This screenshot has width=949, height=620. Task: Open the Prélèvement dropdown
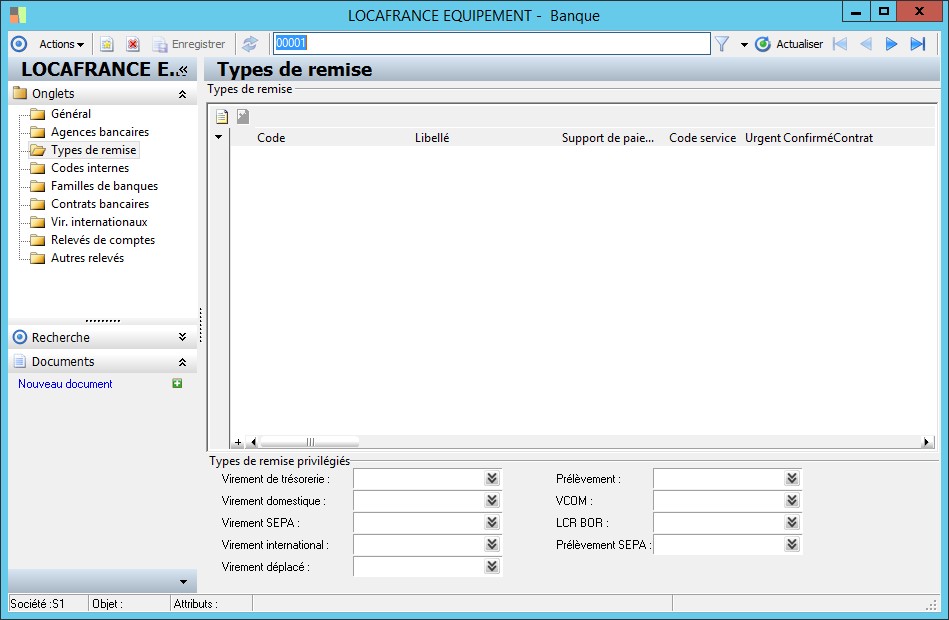[x=791, y=479]
